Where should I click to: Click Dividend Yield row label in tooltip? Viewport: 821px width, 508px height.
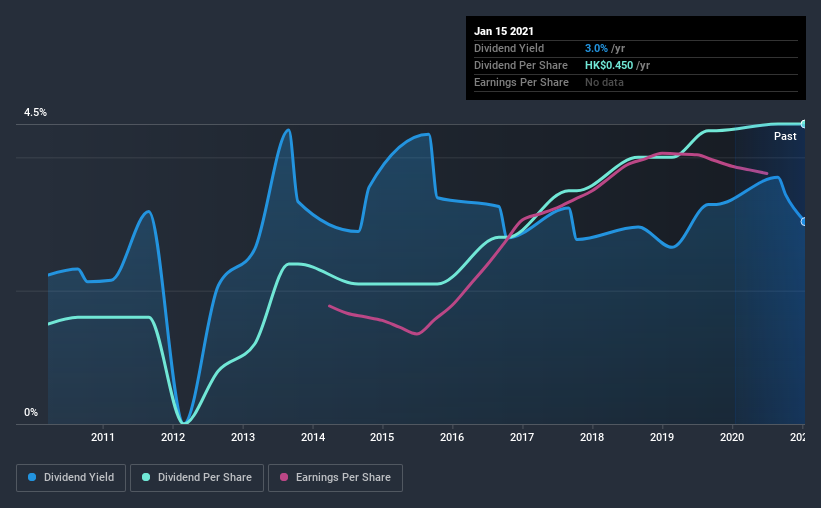(x=509, y=48)
